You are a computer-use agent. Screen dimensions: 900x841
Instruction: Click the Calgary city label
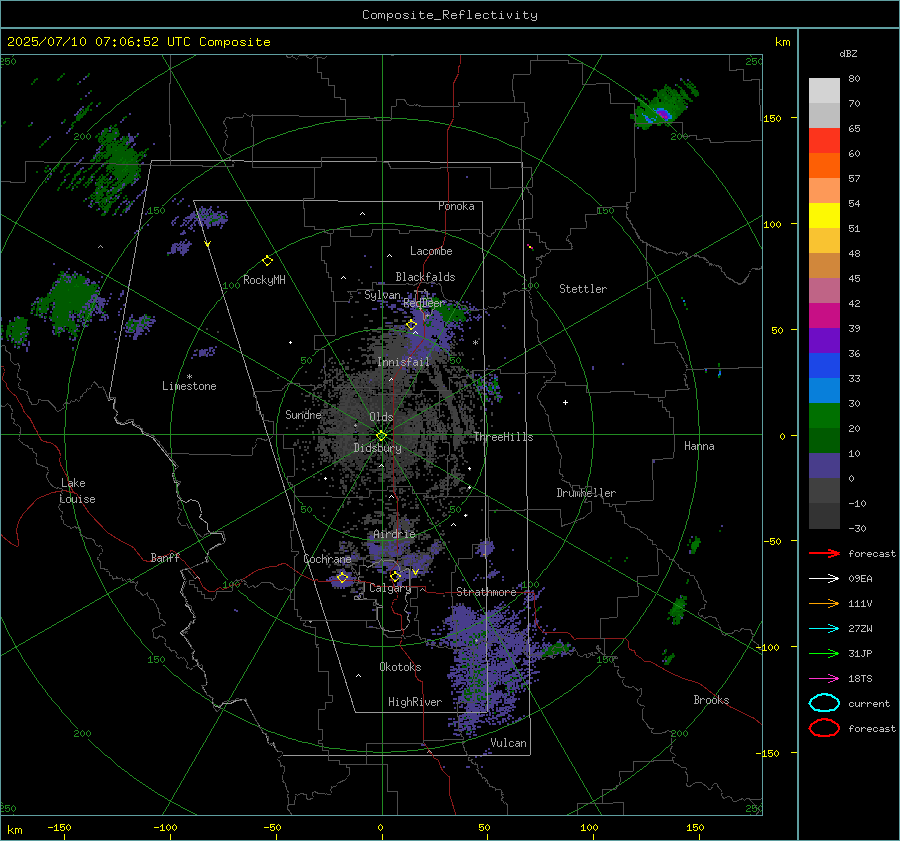click(390, 588)
